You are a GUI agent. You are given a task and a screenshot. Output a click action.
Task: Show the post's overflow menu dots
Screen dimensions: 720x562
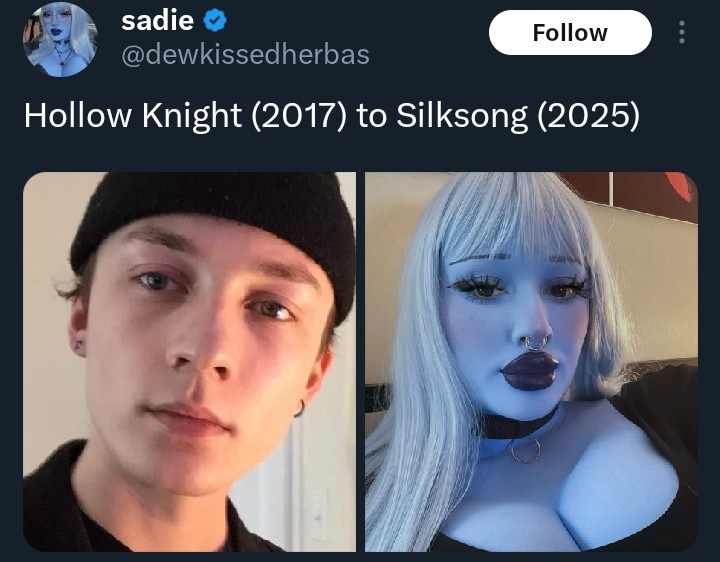tap(682, 32)
